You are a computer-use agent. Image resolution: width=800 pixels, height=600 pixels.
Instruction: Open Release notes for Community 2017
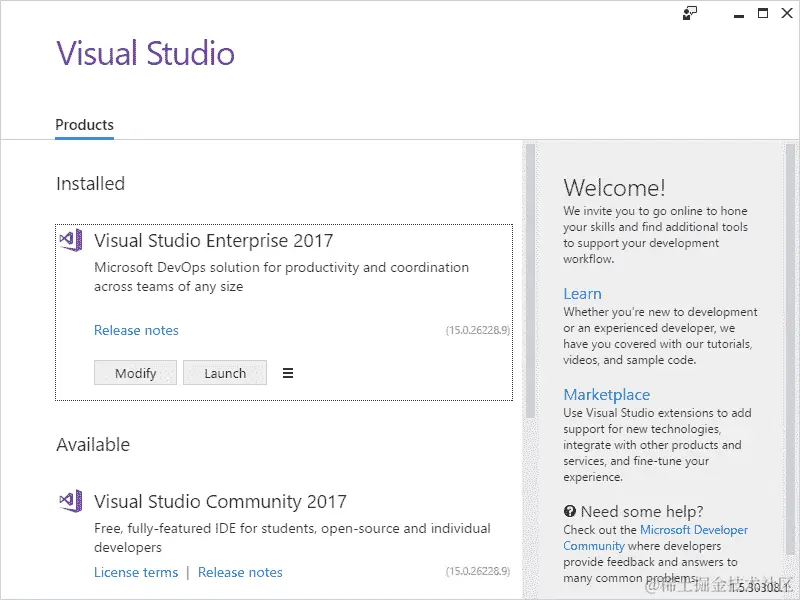(x=240, y=572)
